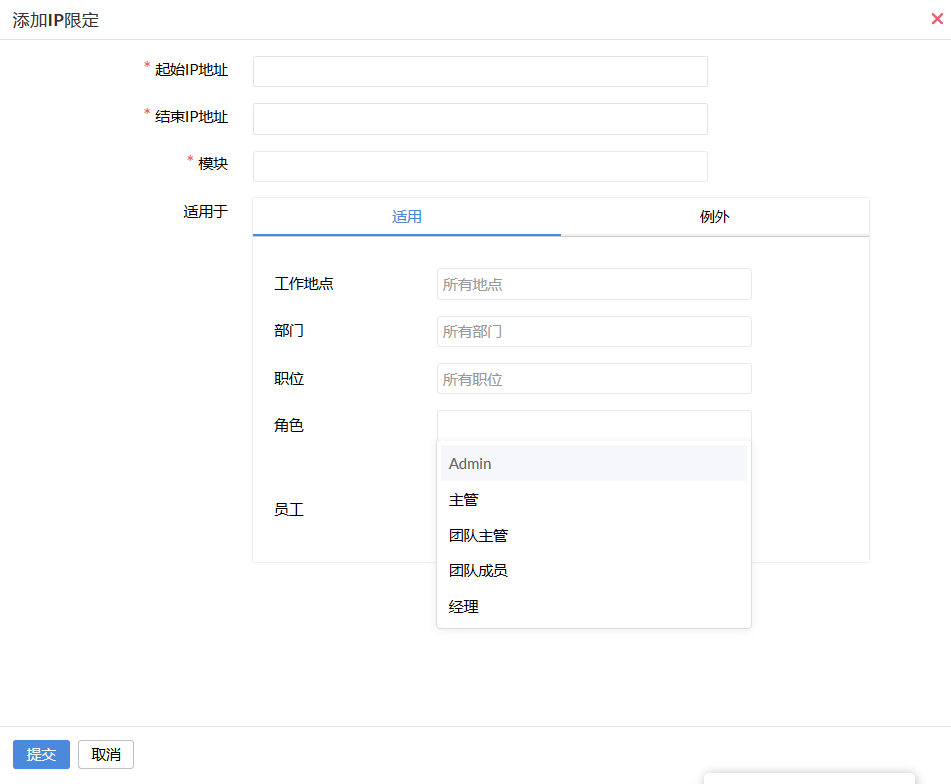Click the 员工 field label
This screenshot has width=951, height=784.
[289, 510]
